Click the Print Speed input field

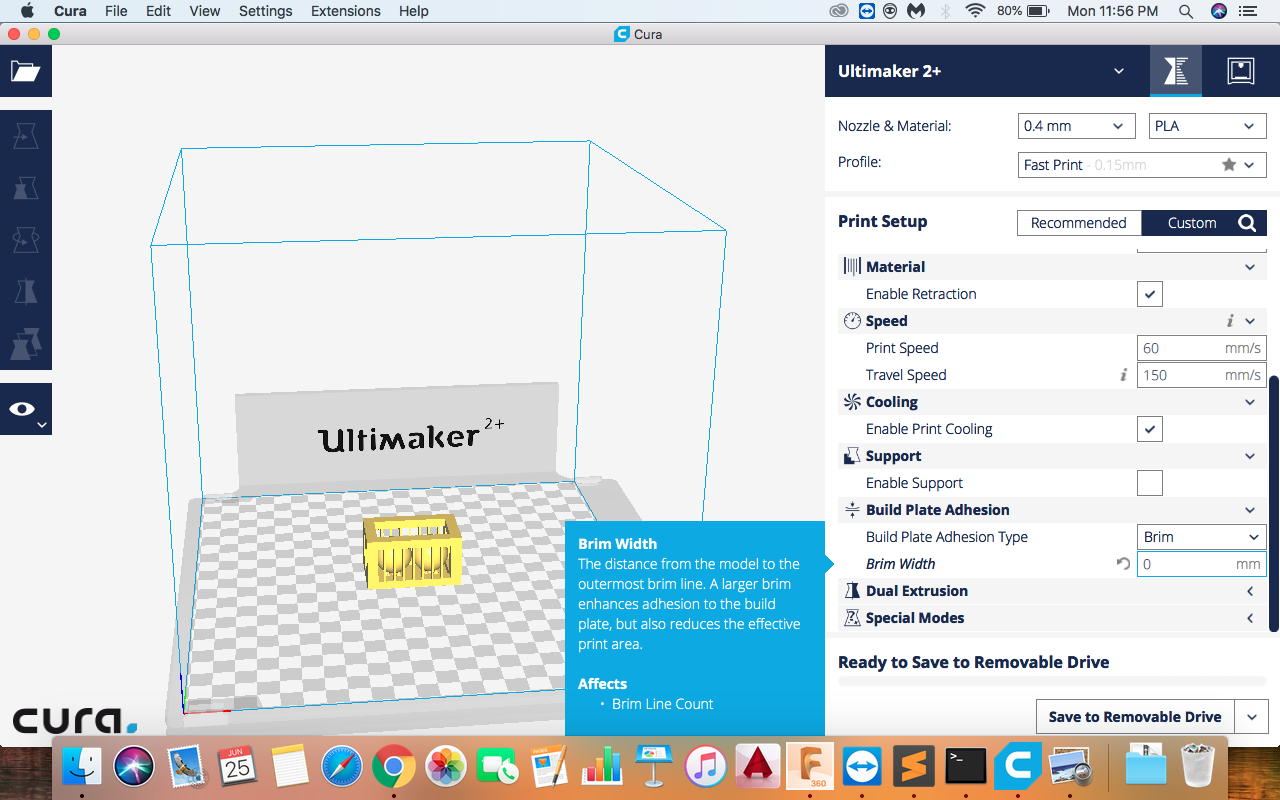pyautogui.click(x=1202, y=348)
